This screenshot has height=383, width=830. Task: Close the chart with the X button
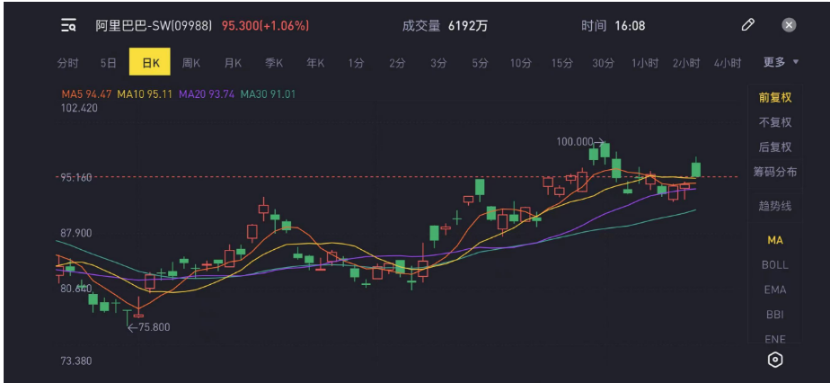point(789,25)
